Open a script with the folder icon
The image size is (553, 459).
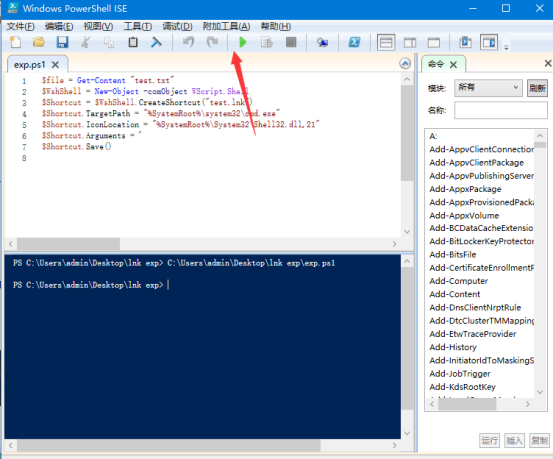[x=39, y=42]
